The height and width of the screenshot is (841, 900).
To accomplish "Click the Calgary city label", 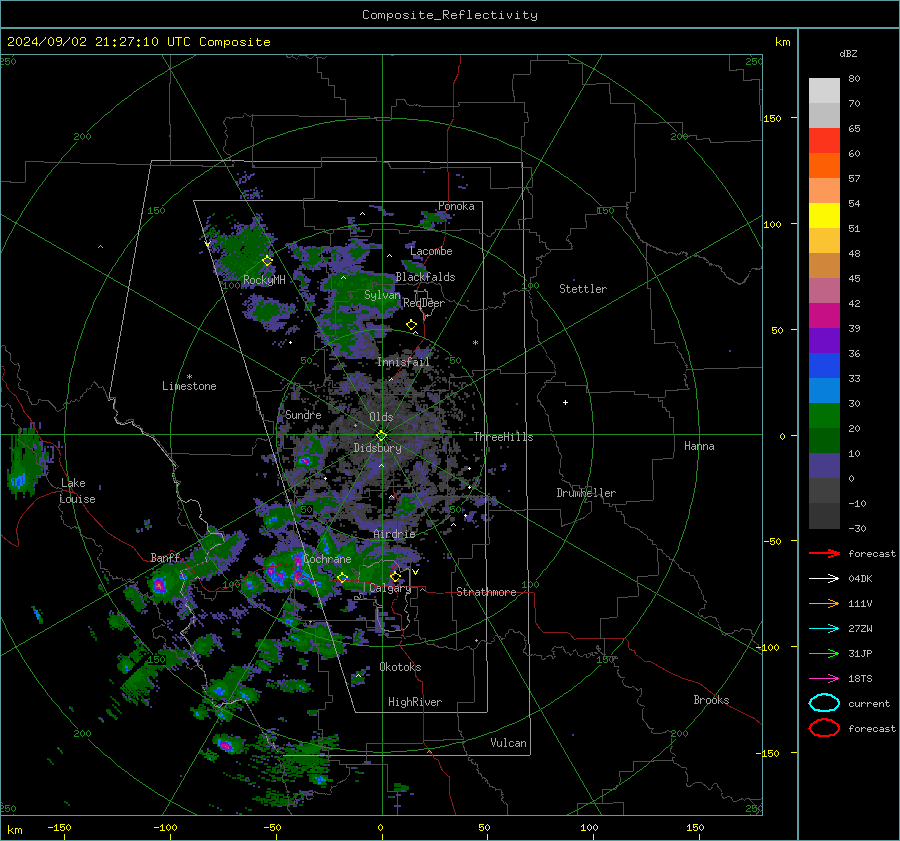I will [x=390, y=588].
